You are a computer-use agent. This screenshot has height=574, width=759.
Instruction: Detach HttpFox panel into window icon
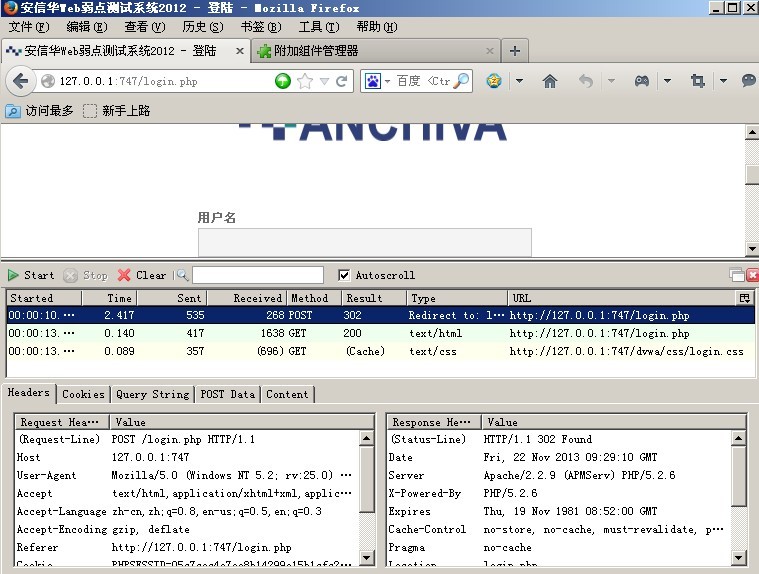click(x=737, y=275)
